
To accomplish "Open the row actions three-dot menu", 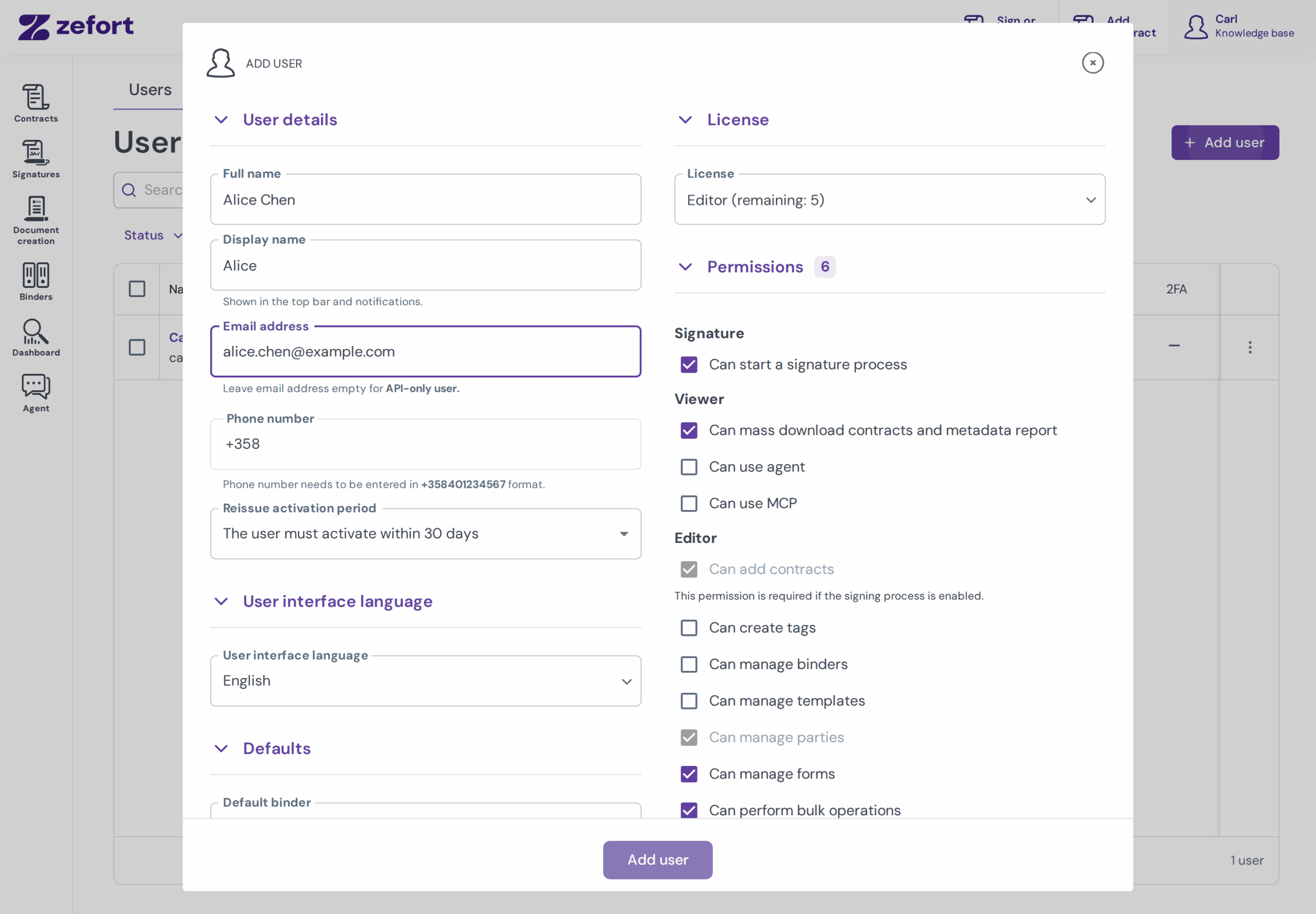I will (x=1249, y=347).
